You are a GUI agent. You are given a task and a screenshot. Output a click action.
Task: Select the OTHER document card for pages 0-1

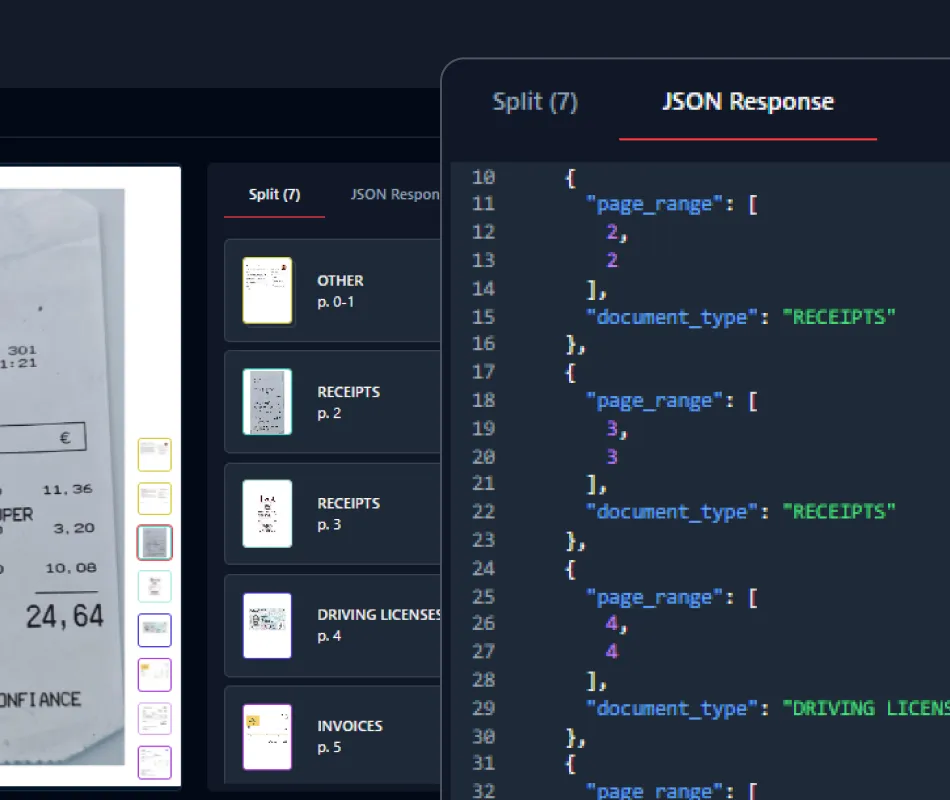[x=330, y=291]
